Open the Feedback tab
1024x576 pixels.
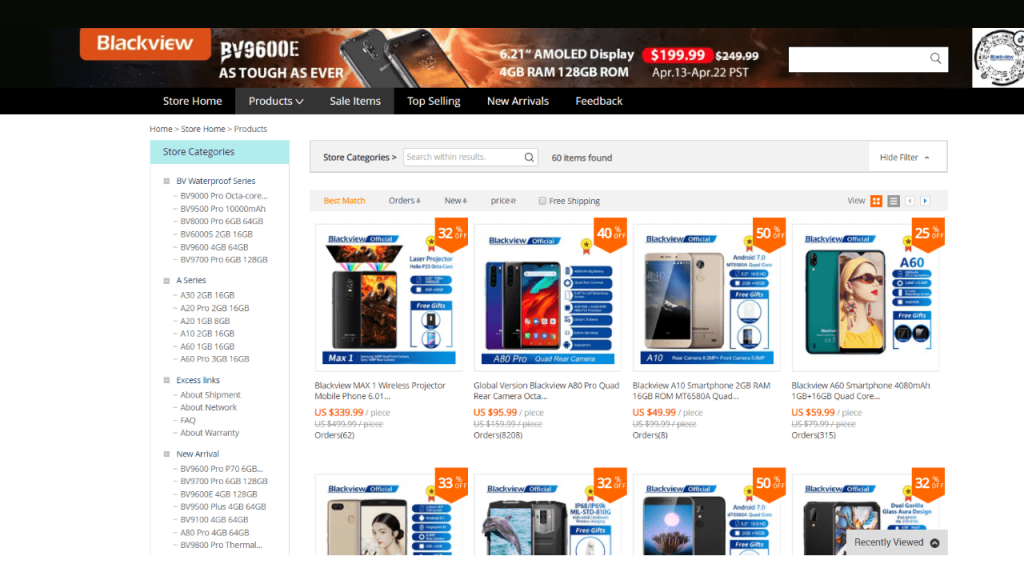pos(599,101)
